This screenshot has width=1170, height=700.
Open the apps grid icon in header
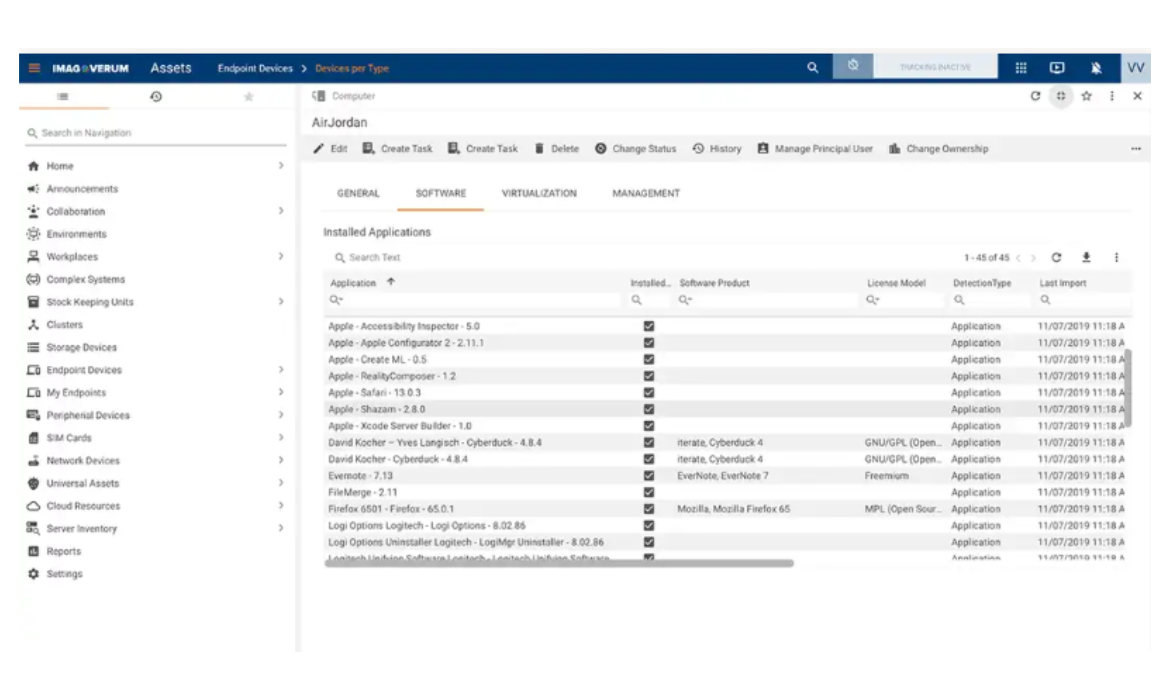tap(1021, 68)
